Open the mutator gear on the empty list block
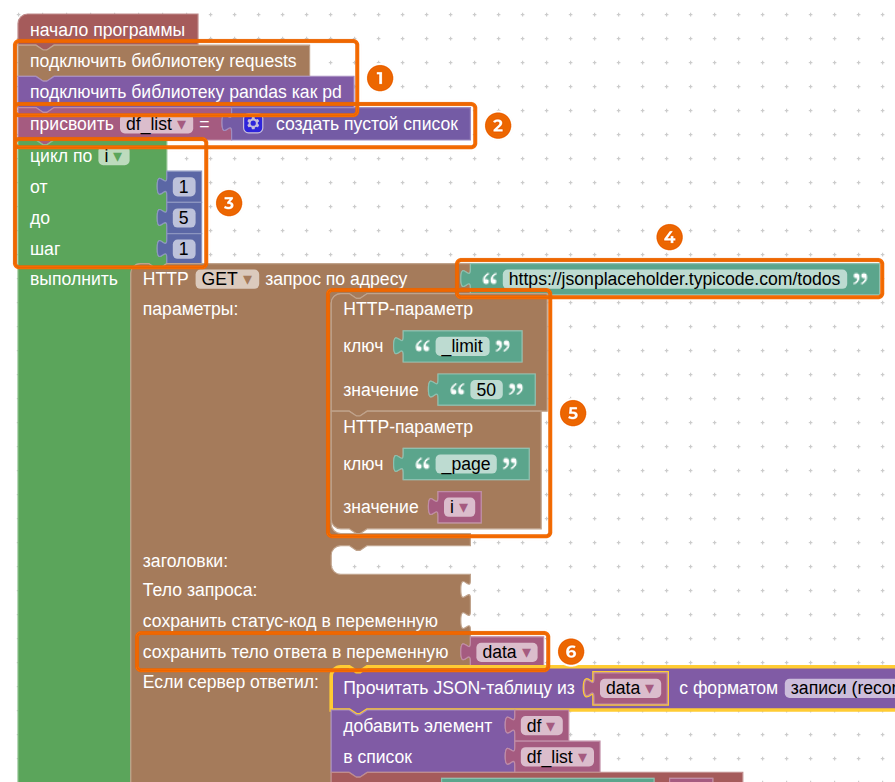Viewport: 895px width, 782px height. [x=253, y=124]
